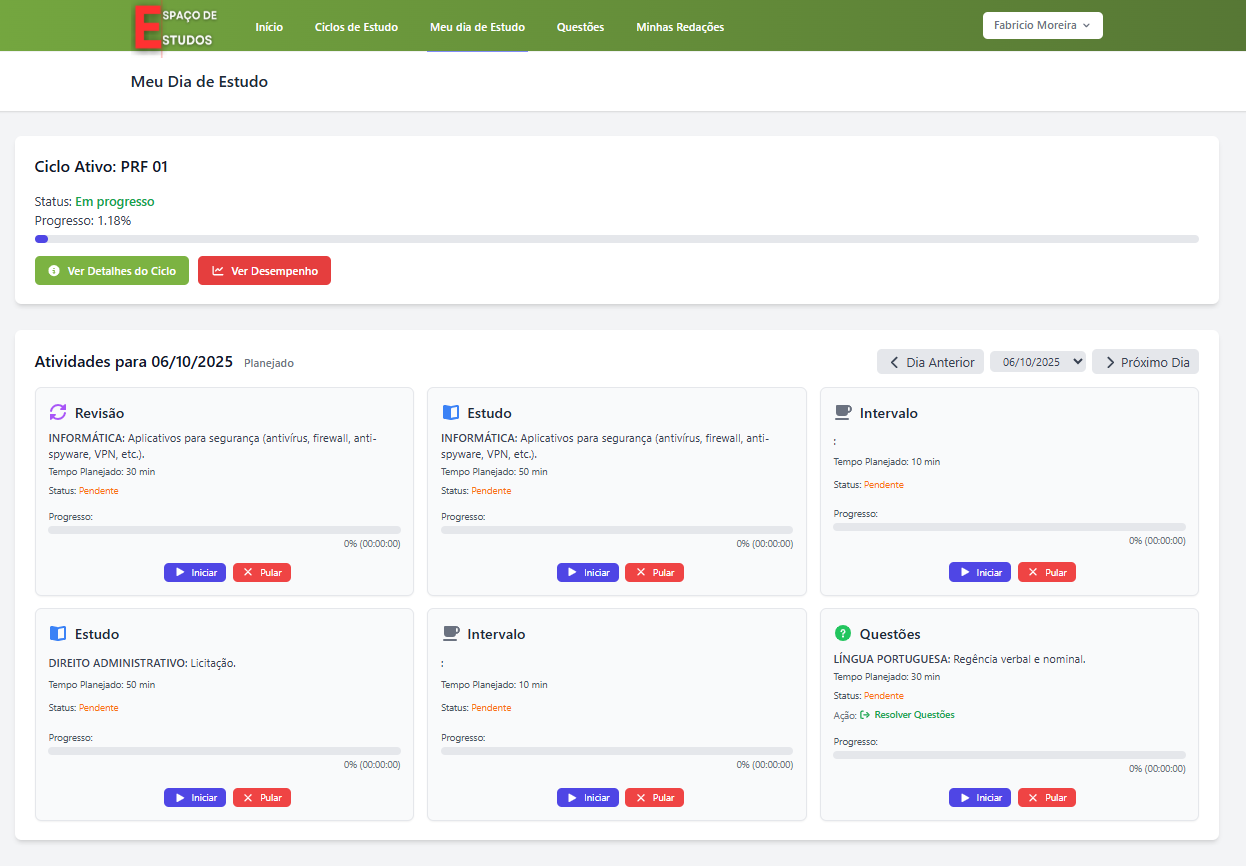Go to Próximo Dia

pos(1145,362)
